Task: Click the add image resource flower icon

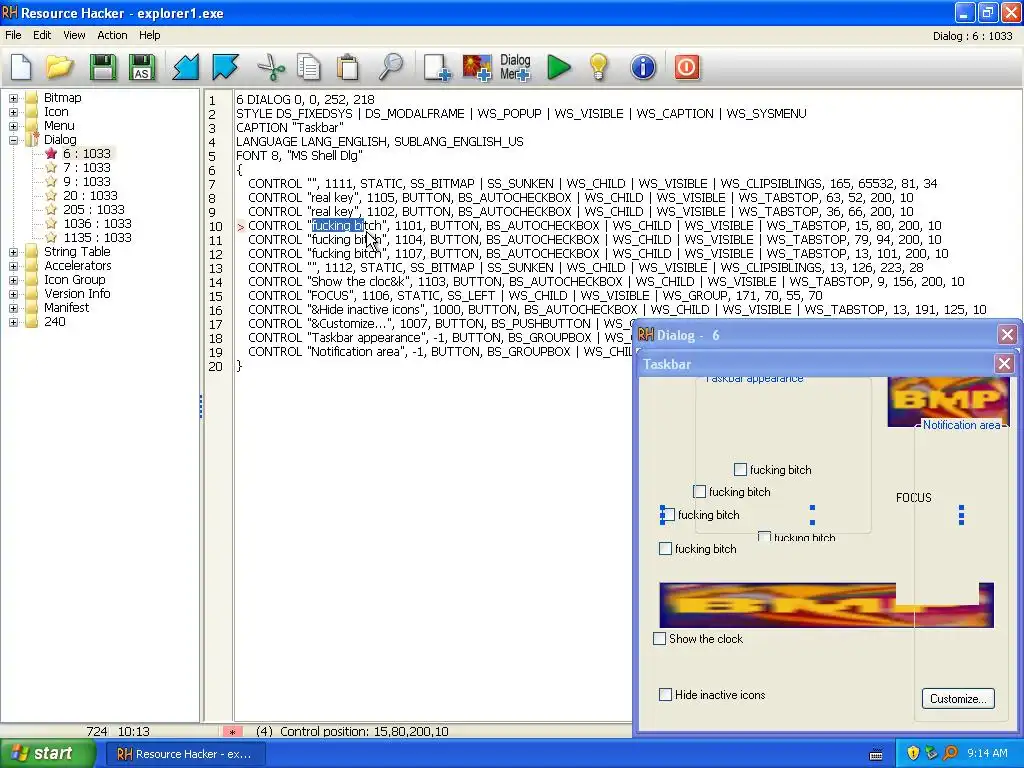Action: coord(477,67)
